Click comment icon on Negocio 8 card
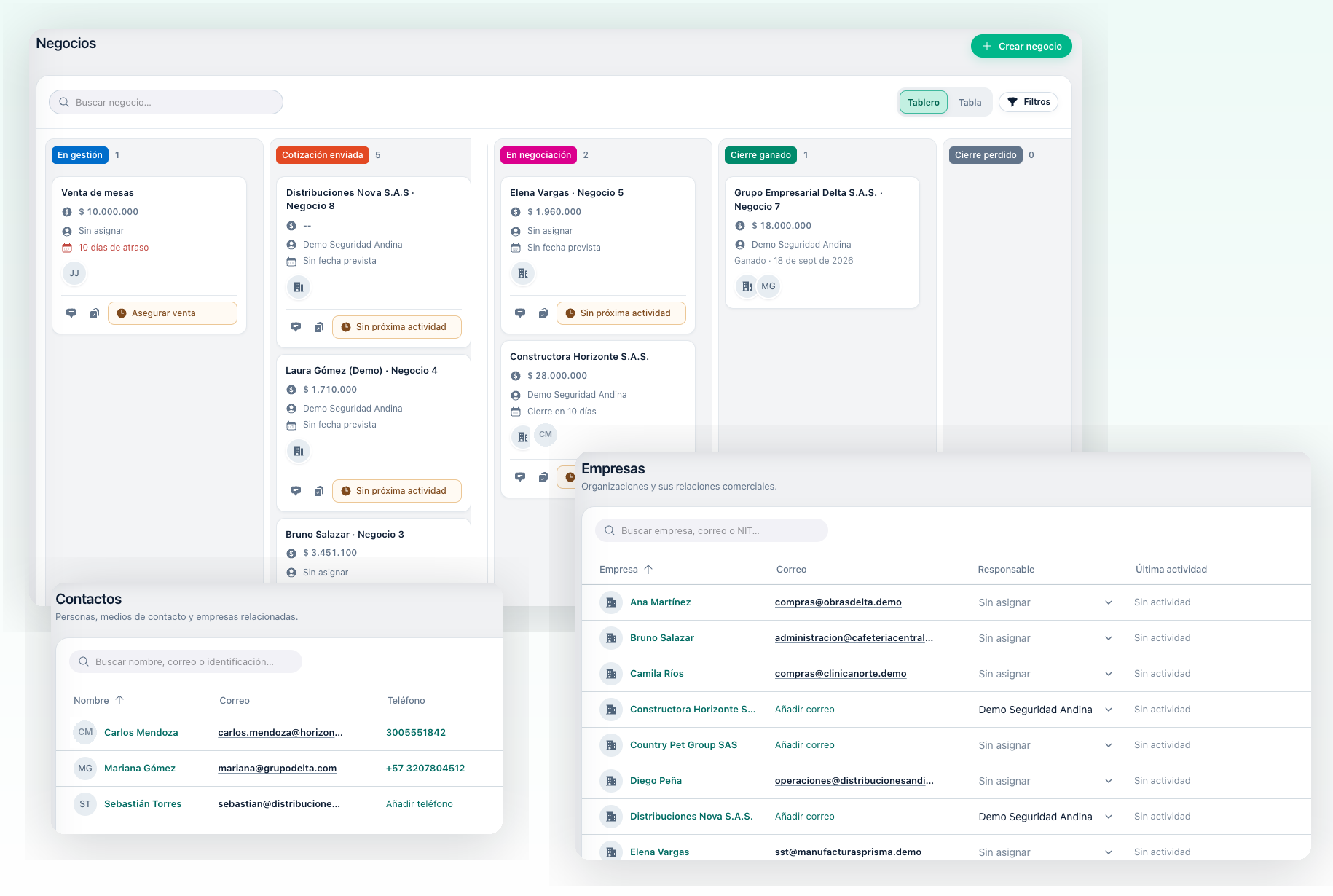This screenshot has width=1333, height=896. click(x=296, y=327)
